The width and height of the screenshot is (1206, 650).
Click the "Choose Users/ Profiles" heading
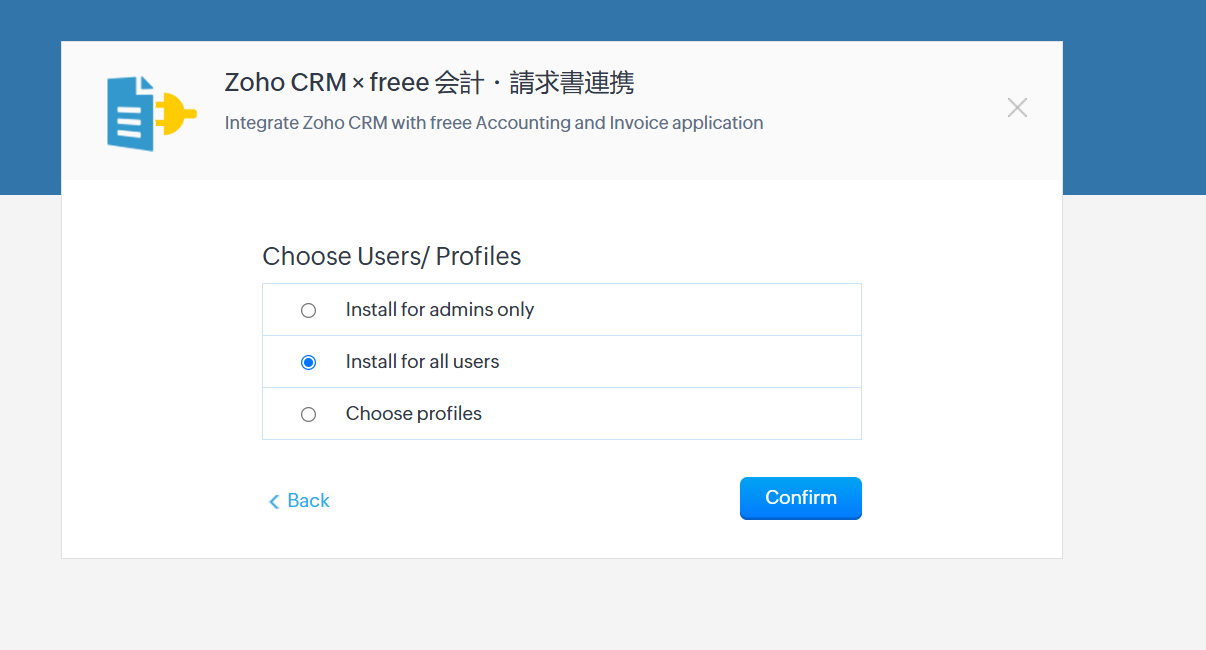click(392, 257)
